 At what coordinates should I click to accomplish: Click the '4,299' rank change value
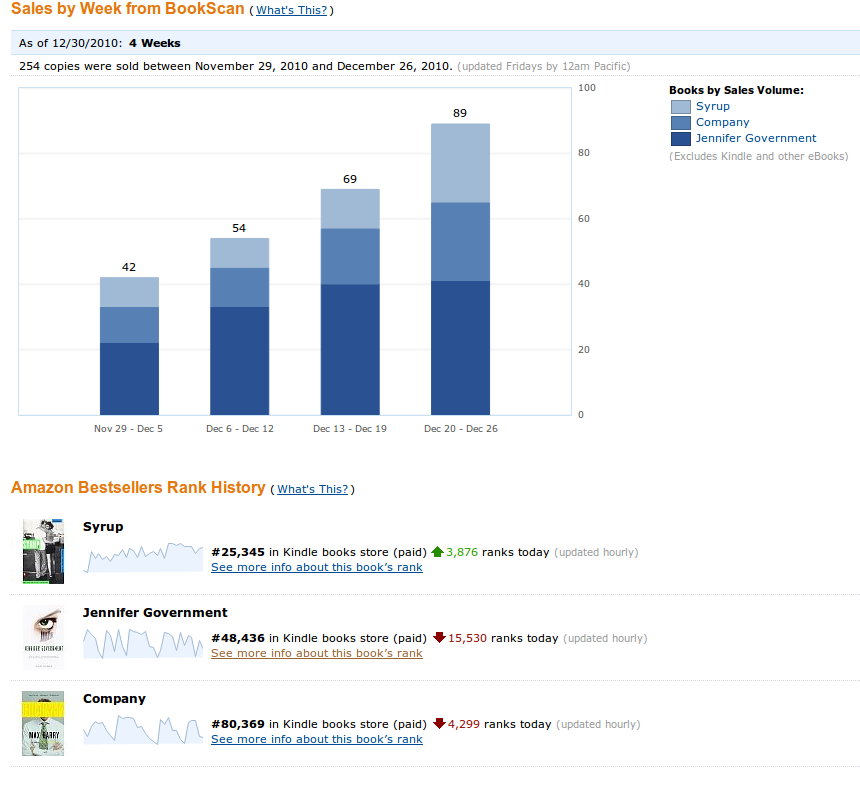[463, 725]
